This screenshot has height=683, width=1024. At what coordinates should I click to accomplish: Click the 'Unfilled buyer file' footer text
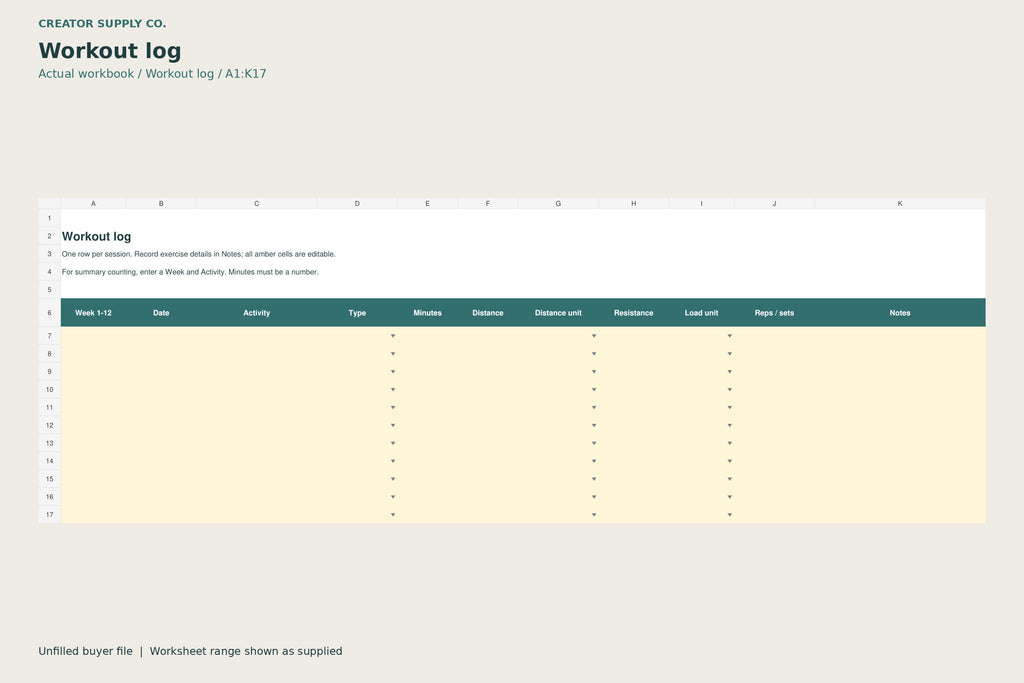click(86, 651)
